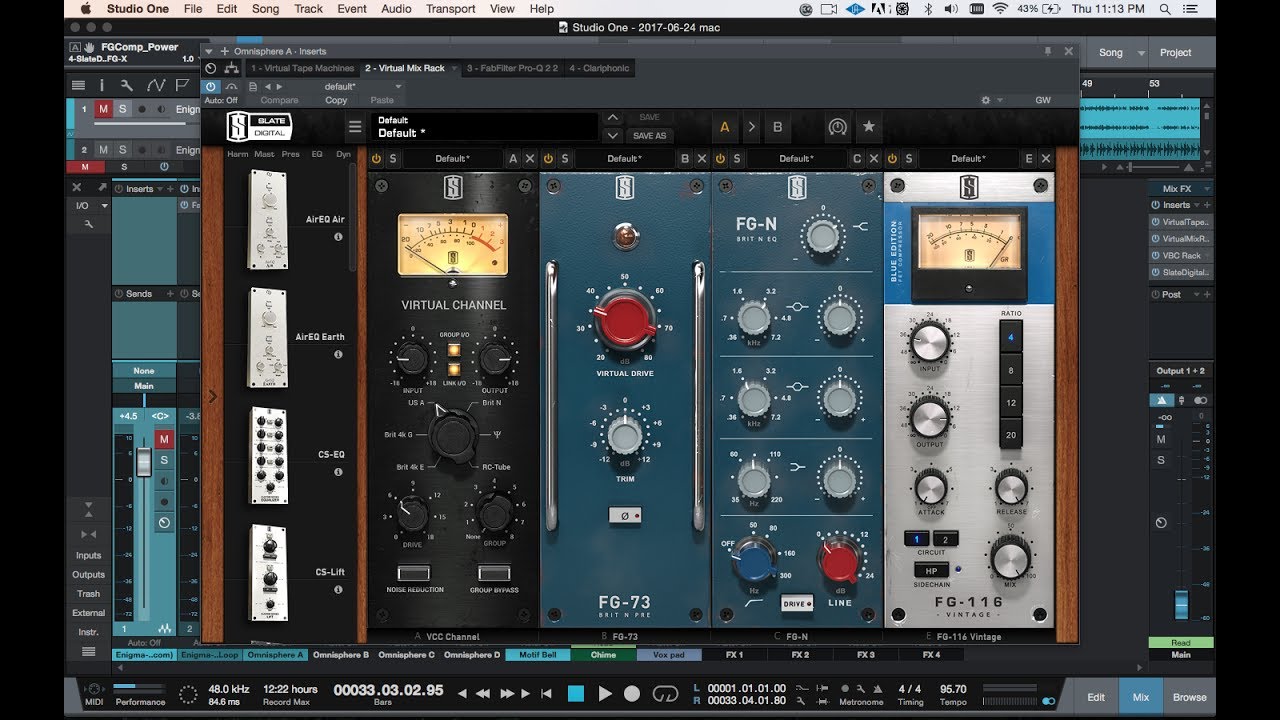Screen dimensions: 1280x720
Task: Click the VCC Group Bypass switch
Action: click(495, 573)
